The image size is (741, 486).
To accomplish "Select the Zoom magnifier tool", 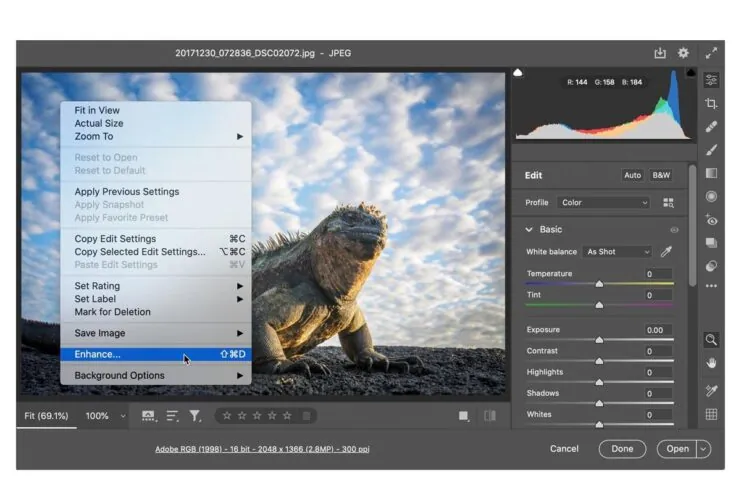I will click(x=711, y=340).
